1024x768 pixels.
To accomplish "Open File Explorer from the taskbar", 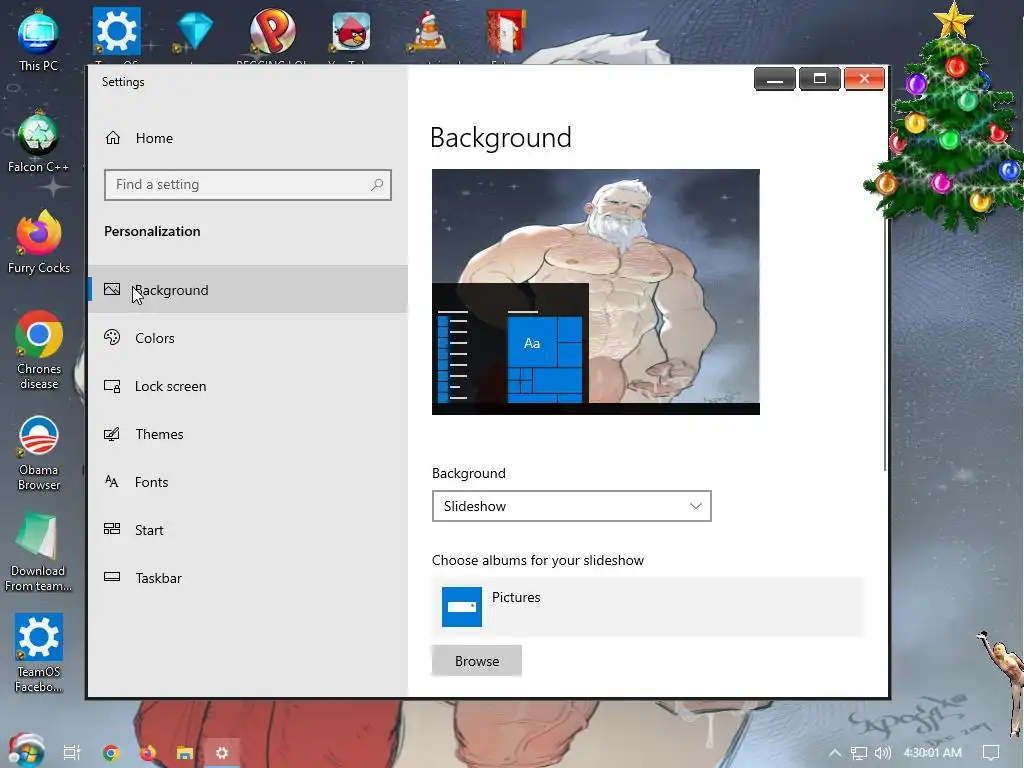I will 185,752.
